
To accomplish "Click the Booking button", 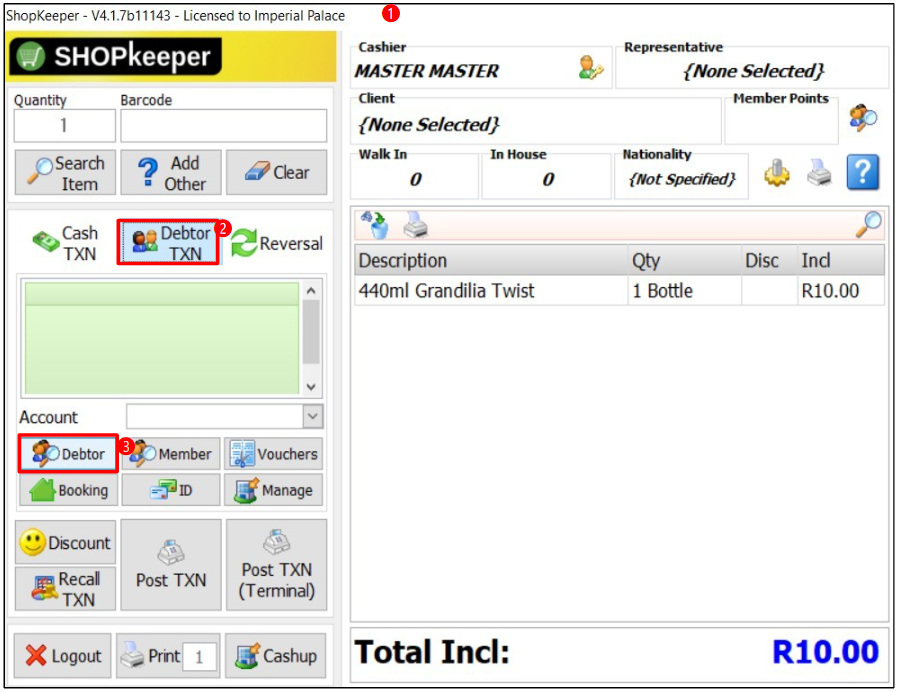I will [69, 490].
